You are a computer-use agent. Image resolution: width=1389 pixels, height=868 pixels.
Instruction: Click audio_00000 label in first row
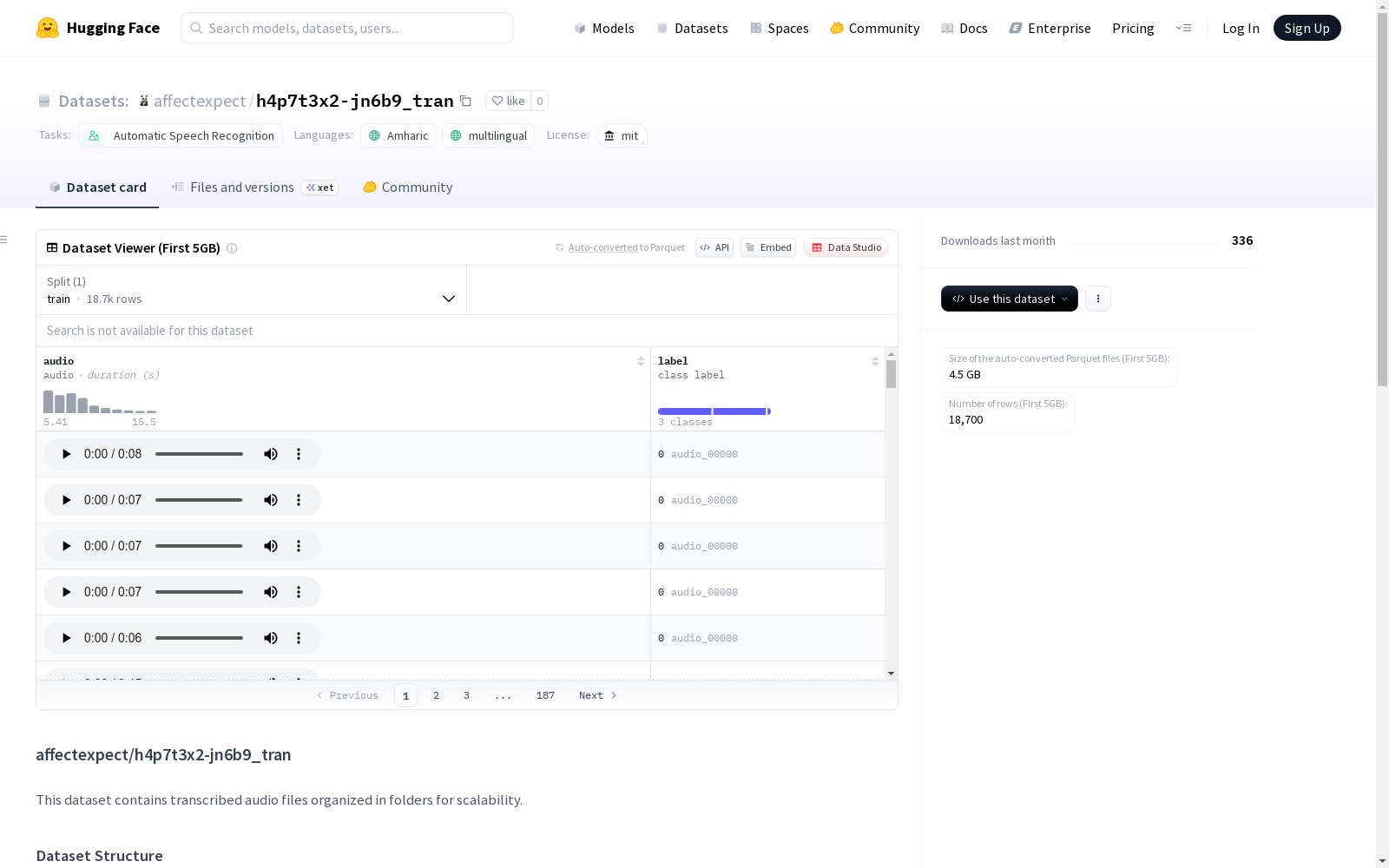click(704, 454)
